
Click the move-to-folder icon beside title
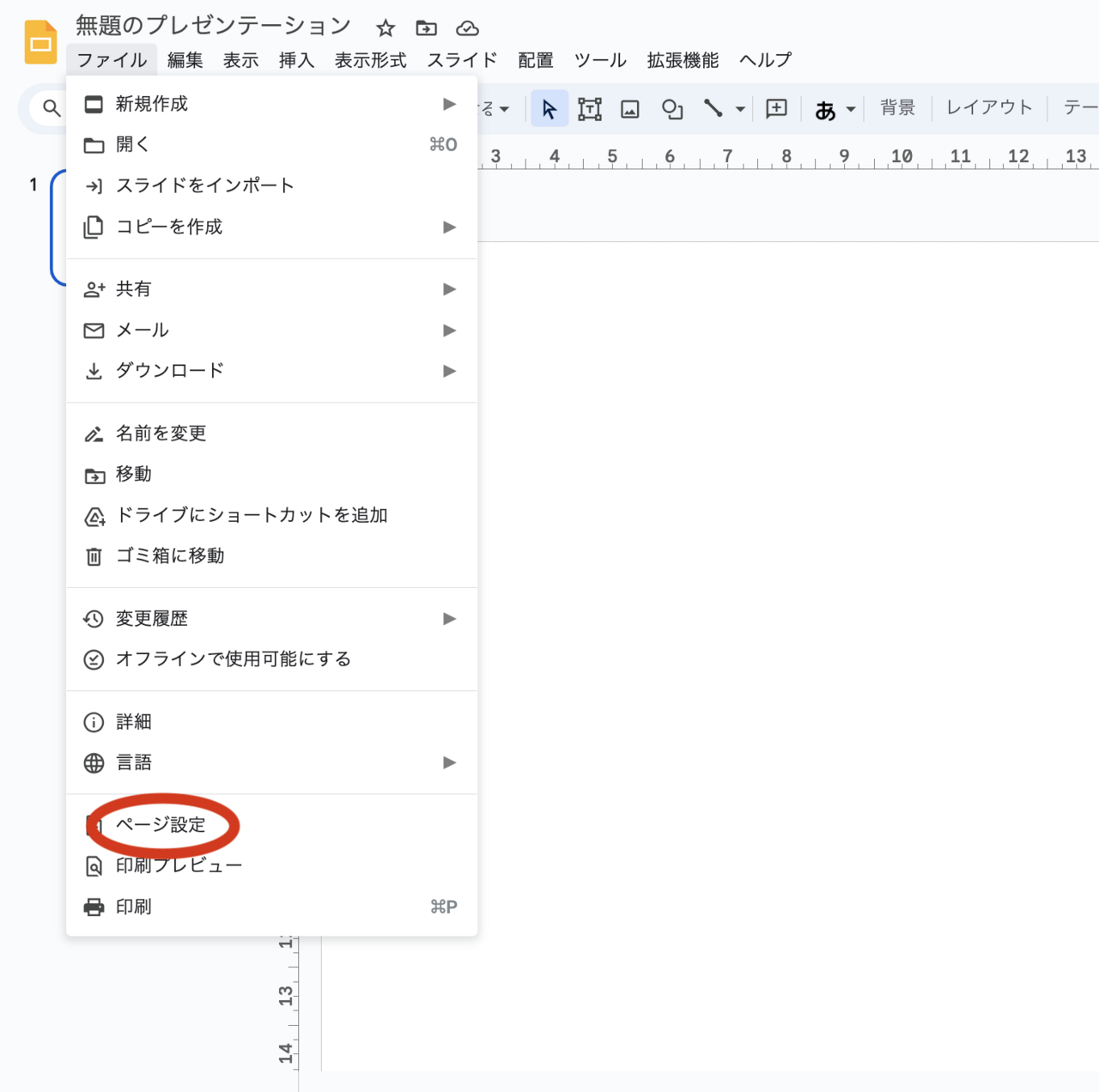(x=426, y=28)
